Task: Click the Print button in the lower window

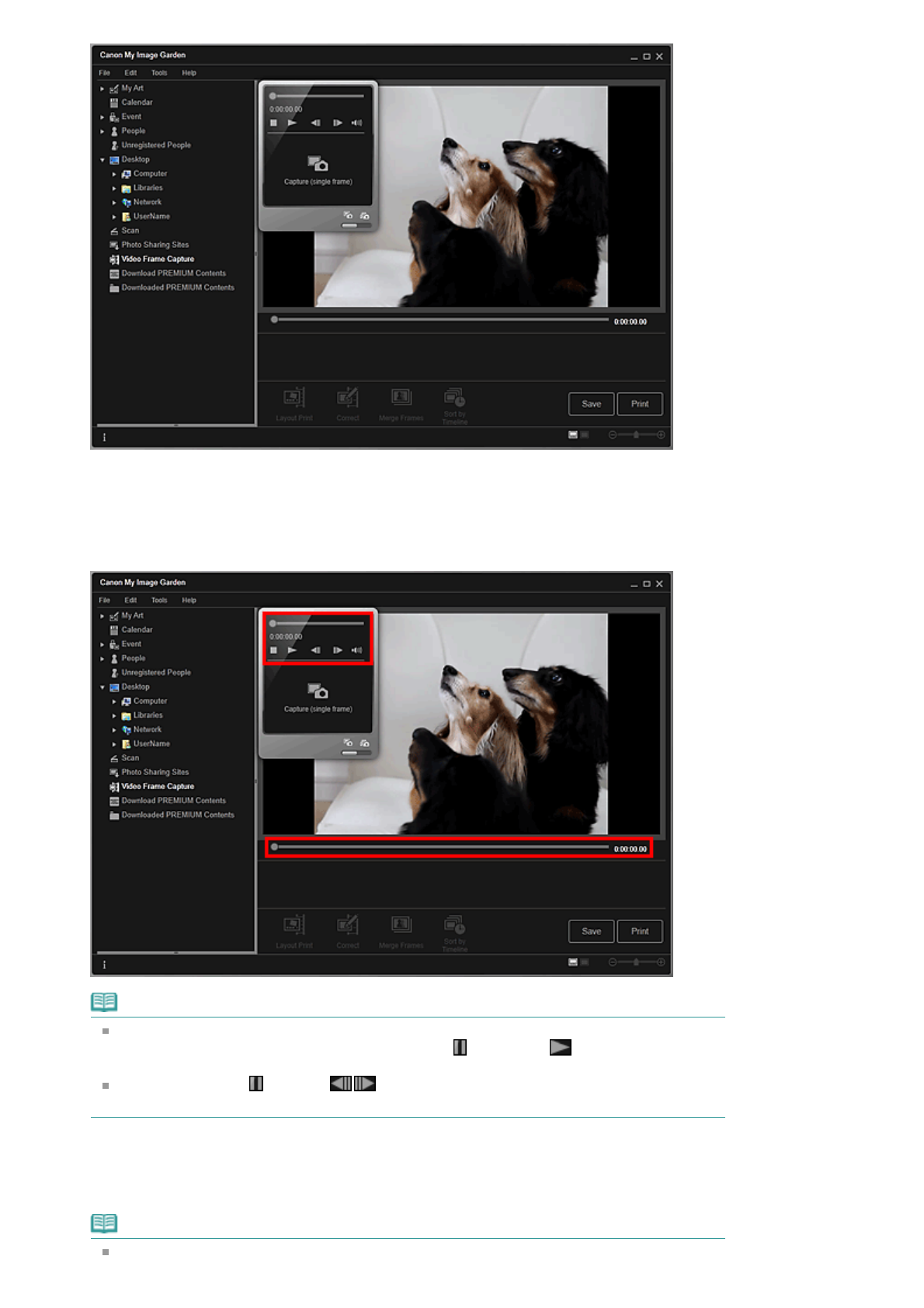Action: pyautogui.click(x=639, y=931)
